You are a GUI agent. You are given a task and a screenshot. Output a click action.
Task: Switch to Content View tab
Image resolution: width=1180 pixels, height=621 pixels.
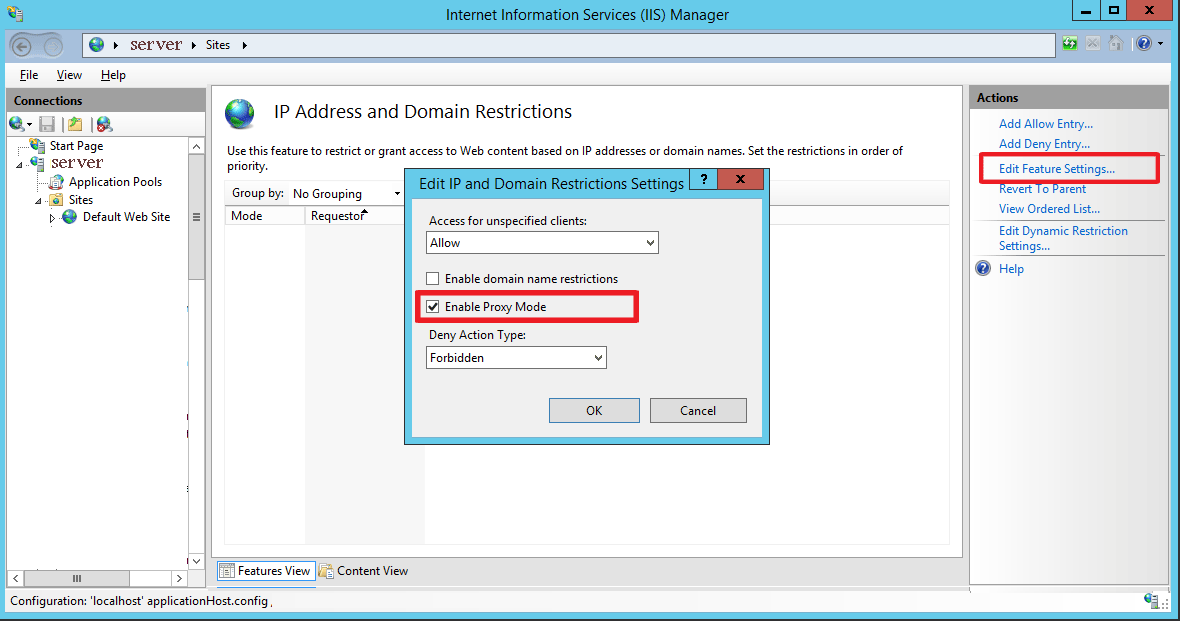[x=364, y=571]
